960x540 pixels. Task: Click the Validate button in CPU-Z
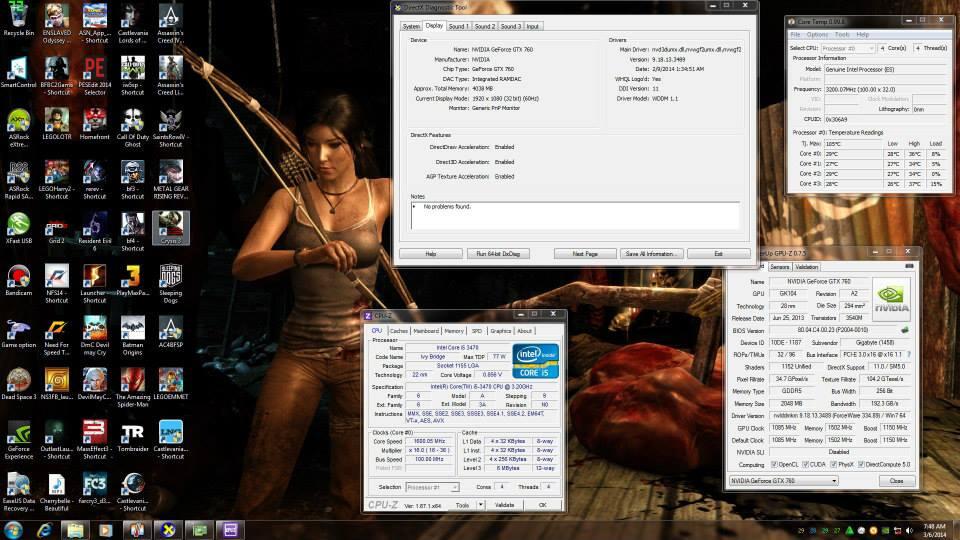coord(504,505)
